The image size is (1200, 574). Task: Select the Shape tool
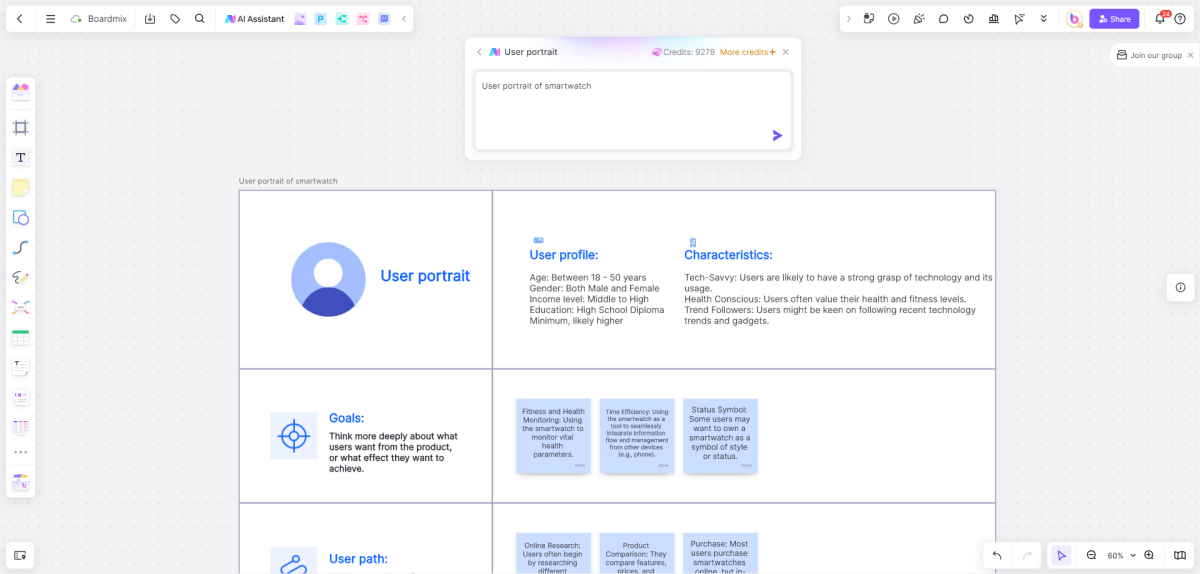(x=20, y=217)
